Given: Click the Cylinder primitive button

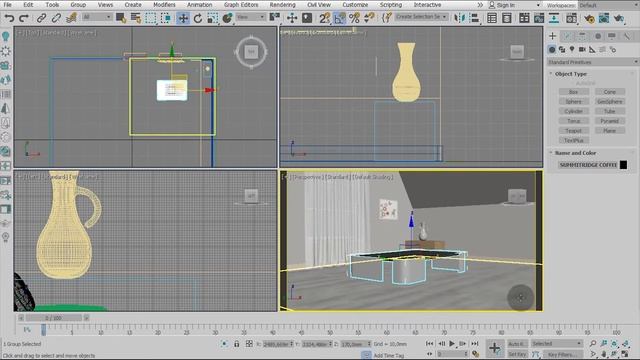Looking at the screenshot, I should (x=573, y=111).
